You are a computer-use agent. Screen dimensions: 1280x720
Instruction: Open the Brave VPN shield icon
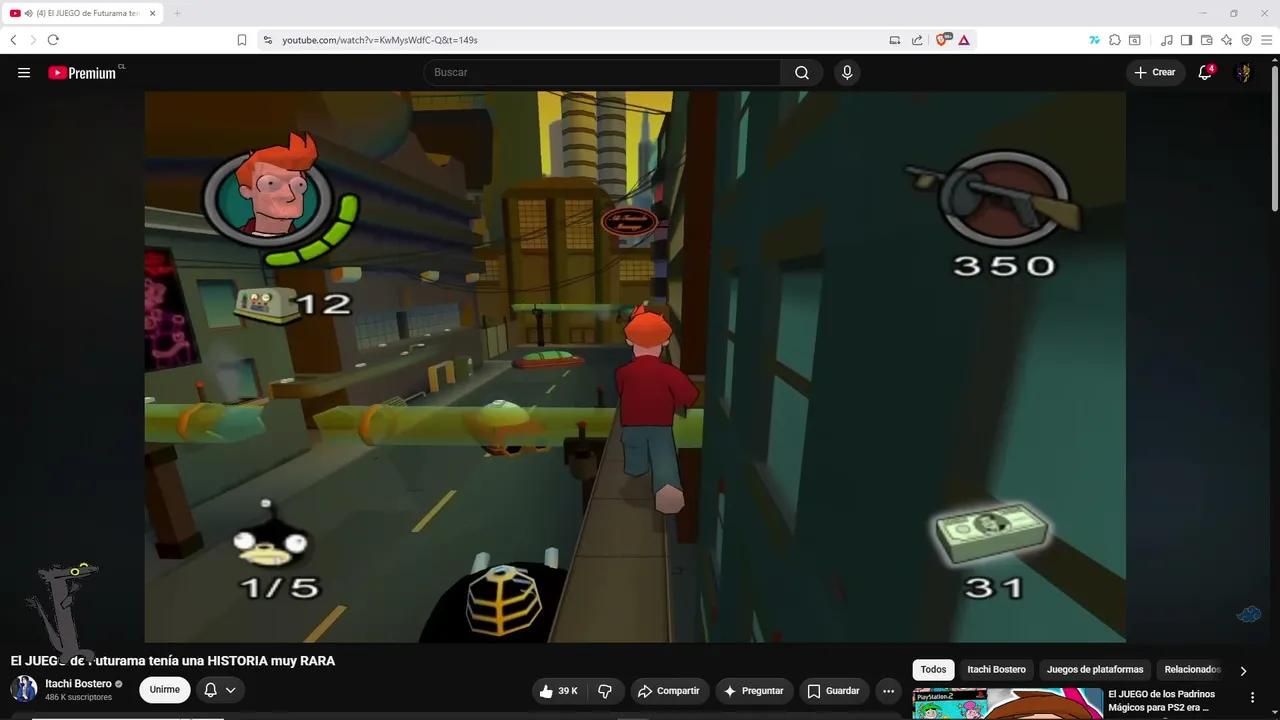coord(1247,40)
